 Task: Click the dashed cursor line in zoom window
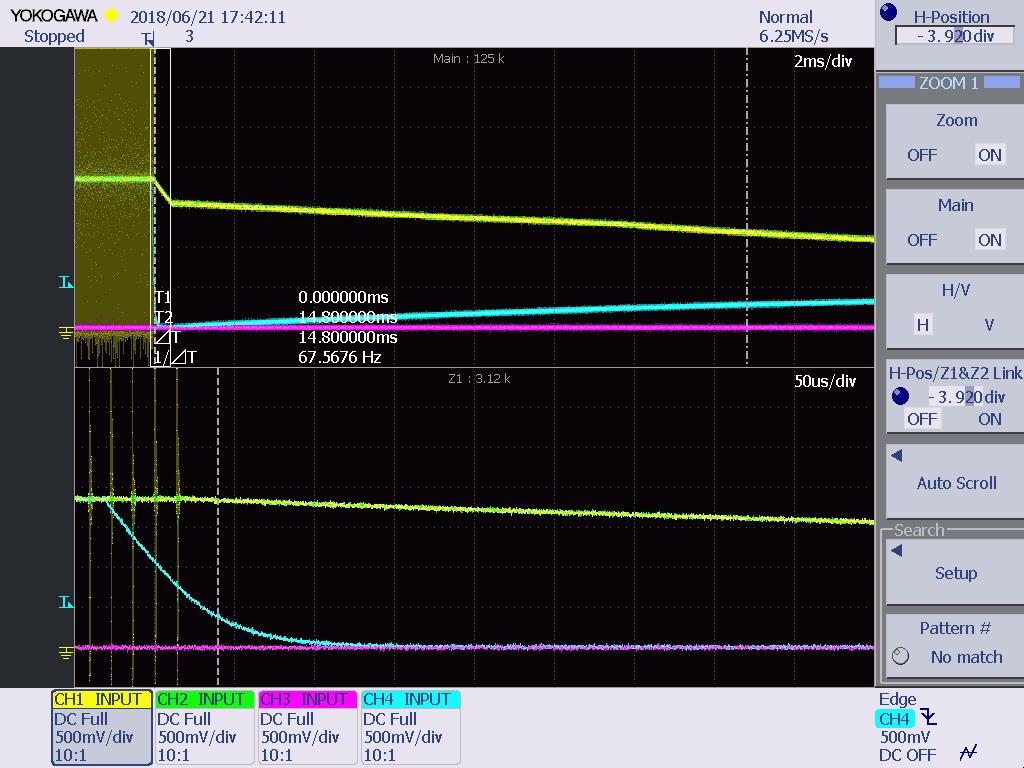[217, 526]
